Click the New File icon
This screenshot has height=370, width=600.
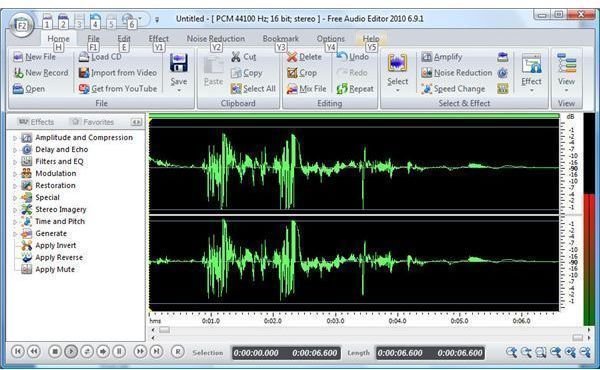click(18, 57)
